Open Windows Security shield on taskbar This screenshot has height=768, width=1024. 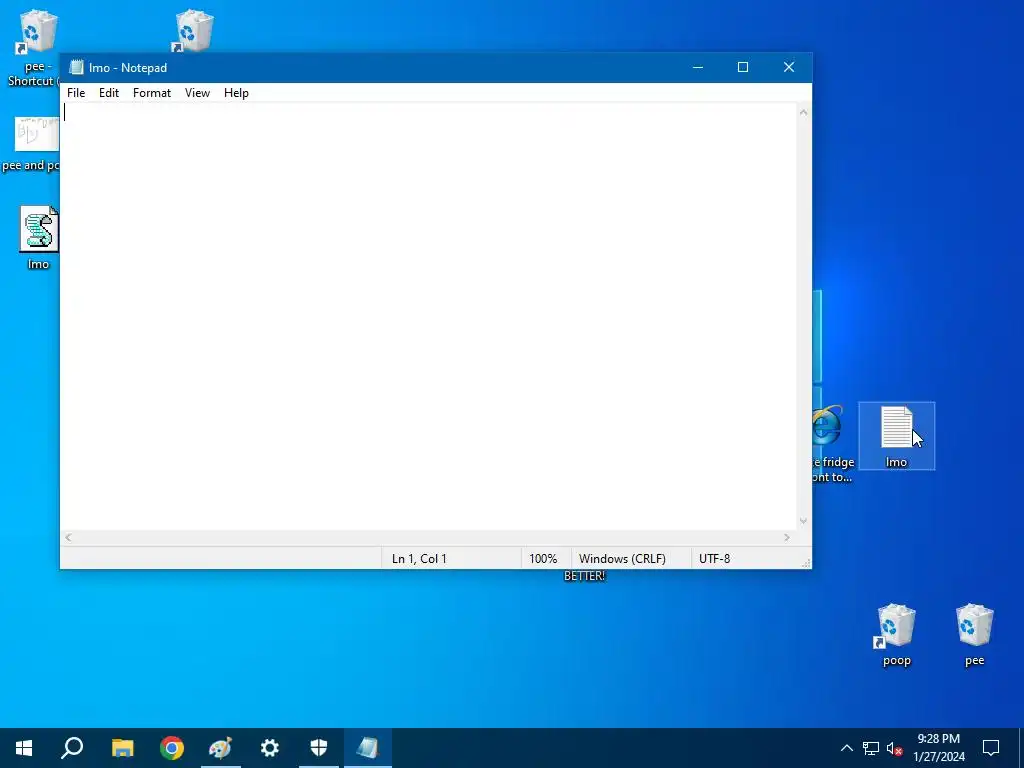click(319, 748)
